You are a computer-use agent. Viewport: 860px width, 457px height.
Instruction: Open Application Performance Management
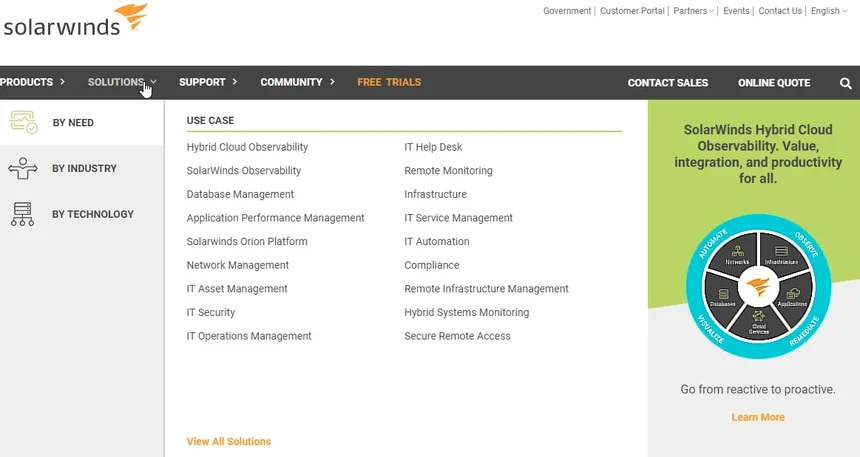275,218
